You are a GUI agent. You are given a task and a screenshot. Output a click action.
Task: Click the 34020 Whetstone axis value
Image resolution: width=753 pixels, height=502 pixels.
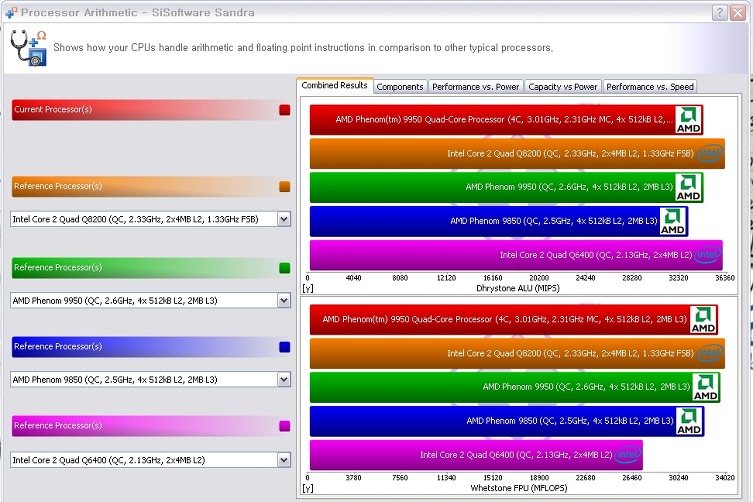click(725, 478)
